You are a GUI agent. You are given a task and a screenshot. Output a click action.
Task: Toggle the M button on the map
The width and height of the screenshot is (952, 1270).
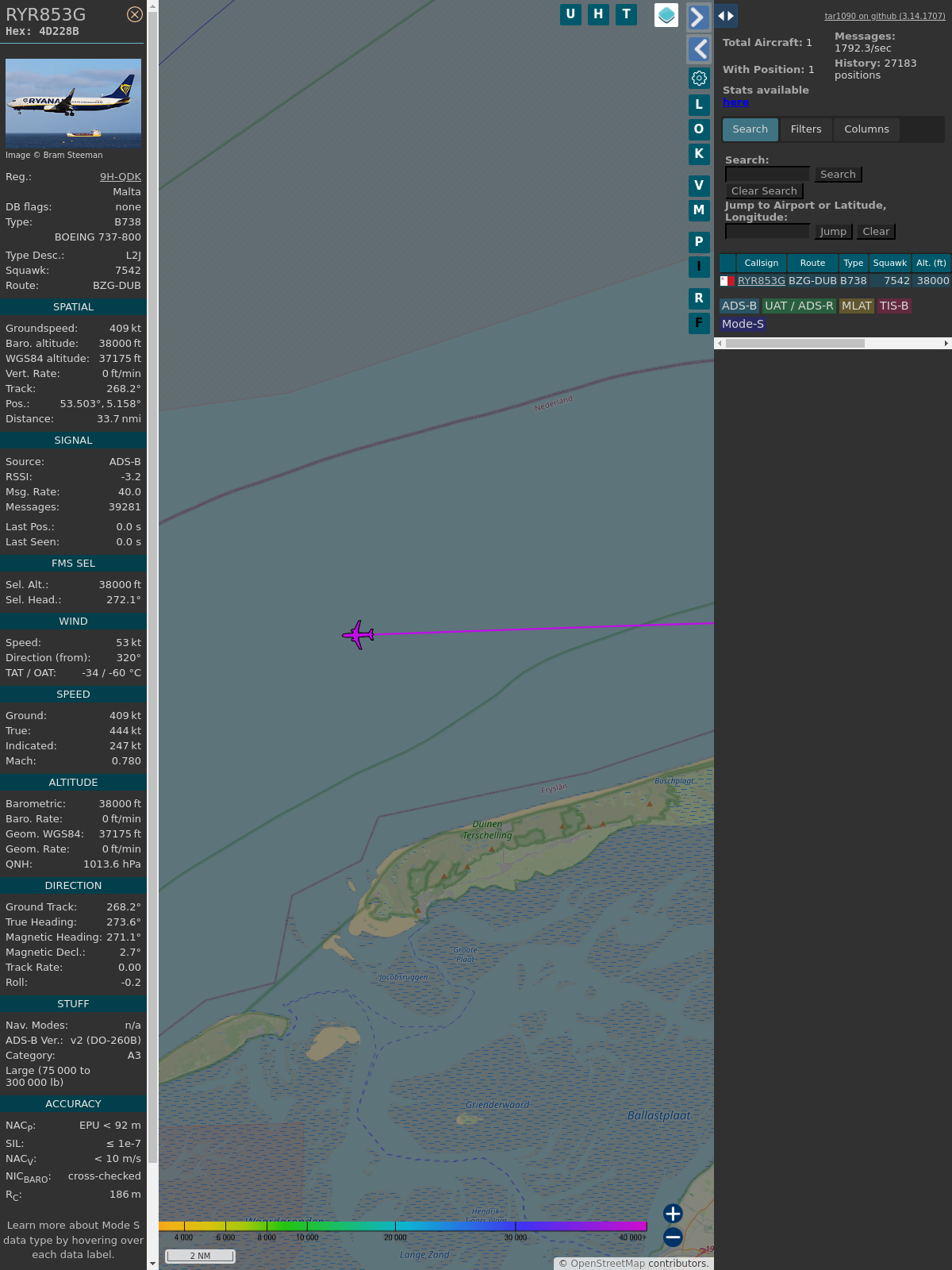click(x=699, y=210)
